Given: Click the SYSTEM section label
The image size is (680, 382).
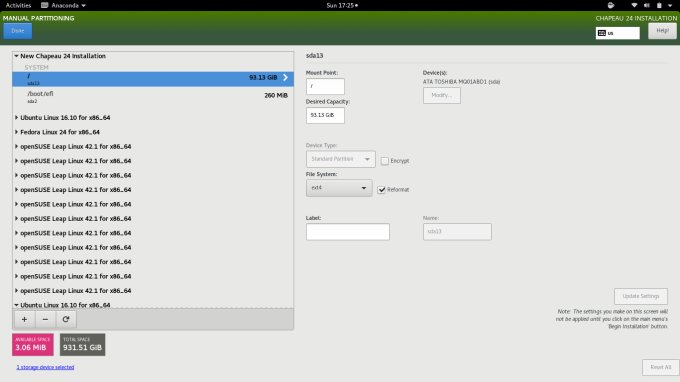Looking at the screenshot, I should 36,68.
